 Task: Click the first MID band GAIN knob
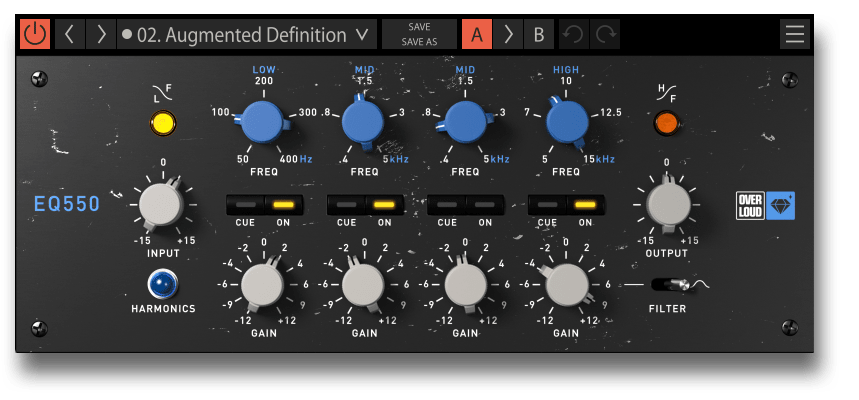point(363,285)
